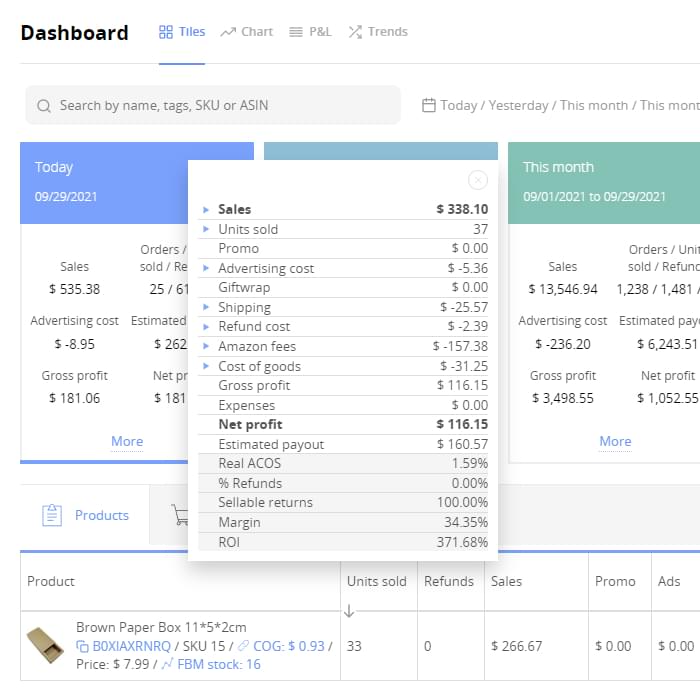
Task: Click the Sellable returns 100.00% value
Action: tap(462, 502)
